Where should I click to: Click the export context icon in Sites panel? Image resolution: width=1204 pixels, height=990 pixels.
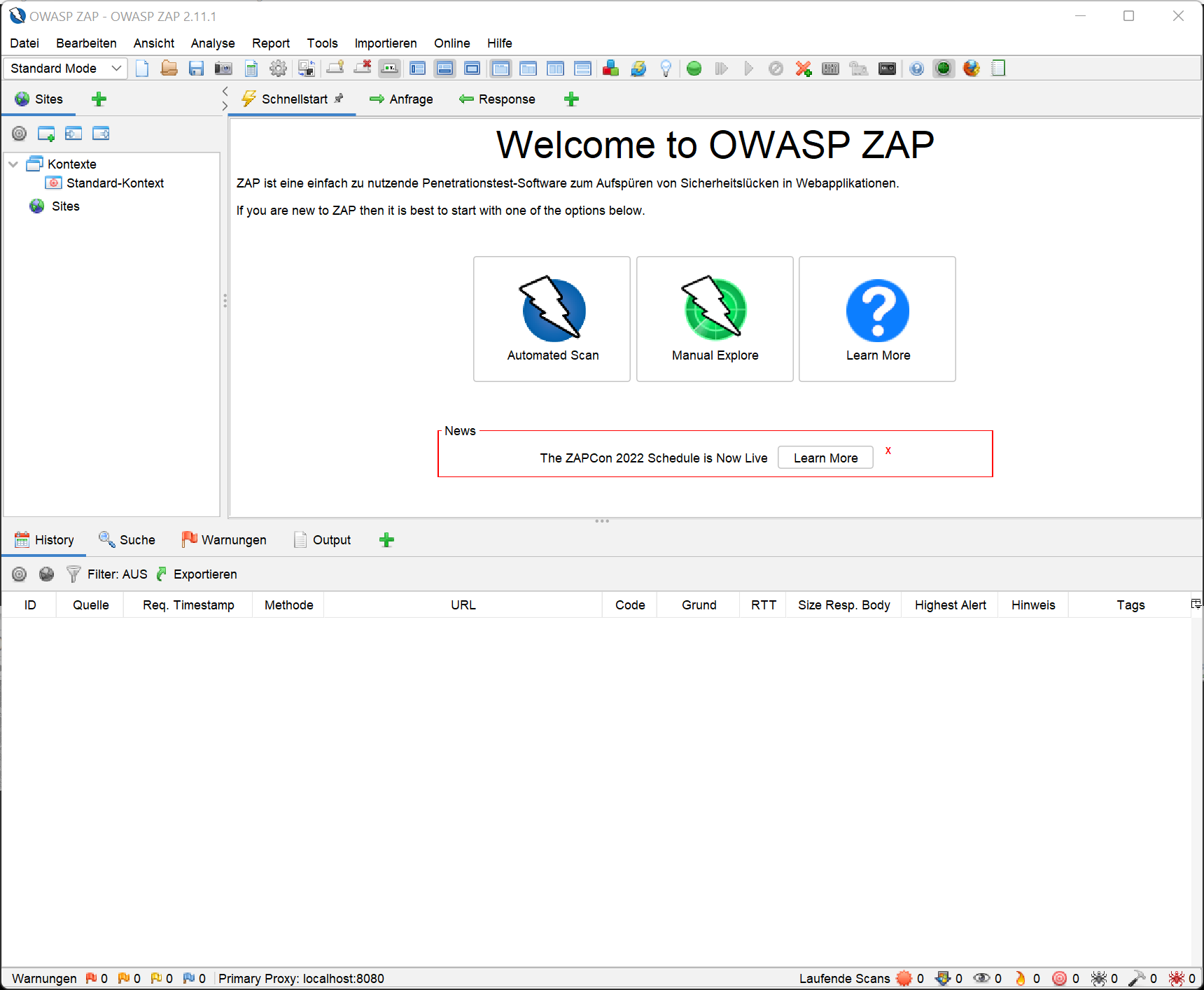click(101, 134)
